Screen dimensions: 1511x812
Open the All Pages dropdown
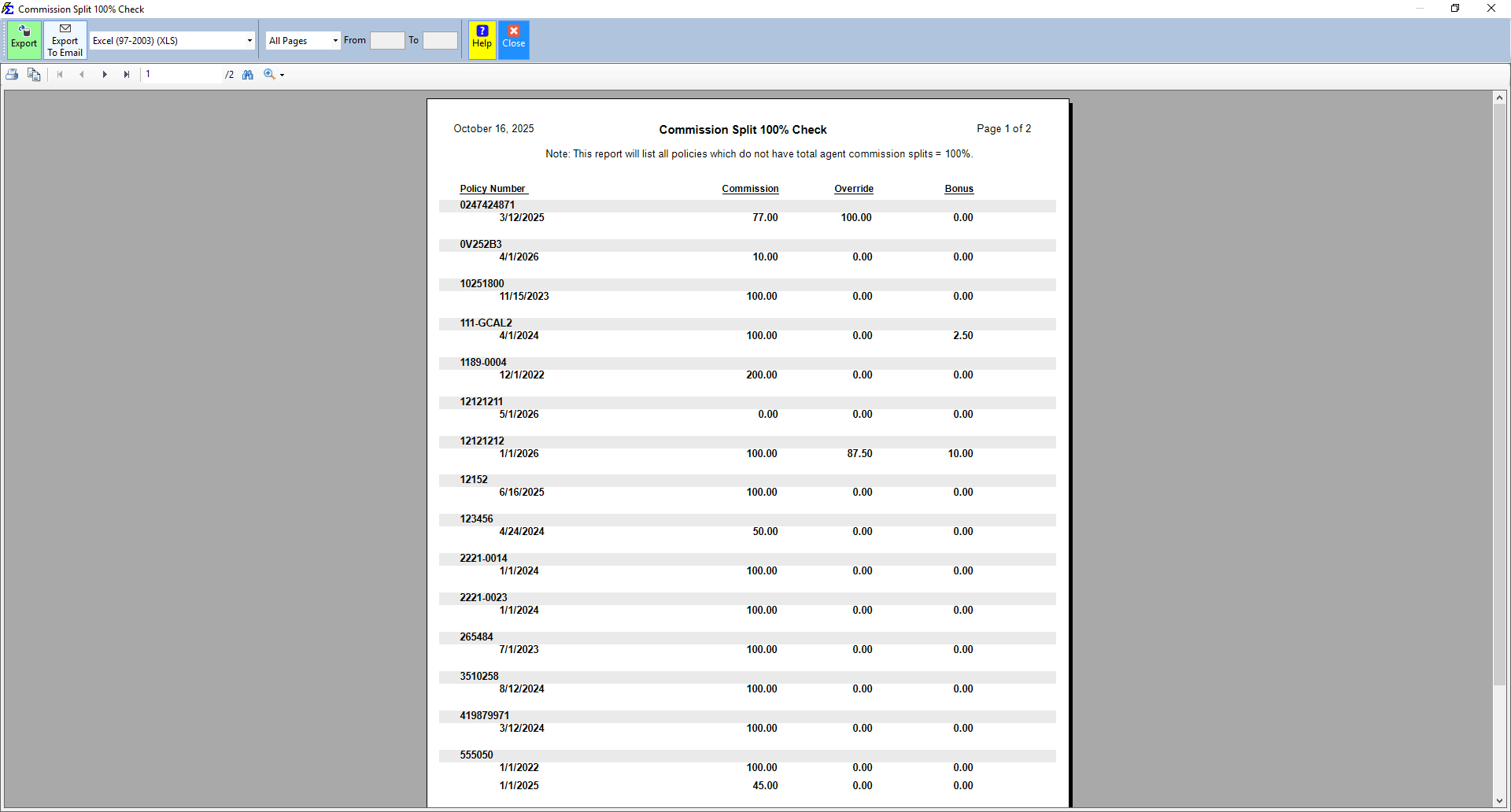(x=334, y=39)
